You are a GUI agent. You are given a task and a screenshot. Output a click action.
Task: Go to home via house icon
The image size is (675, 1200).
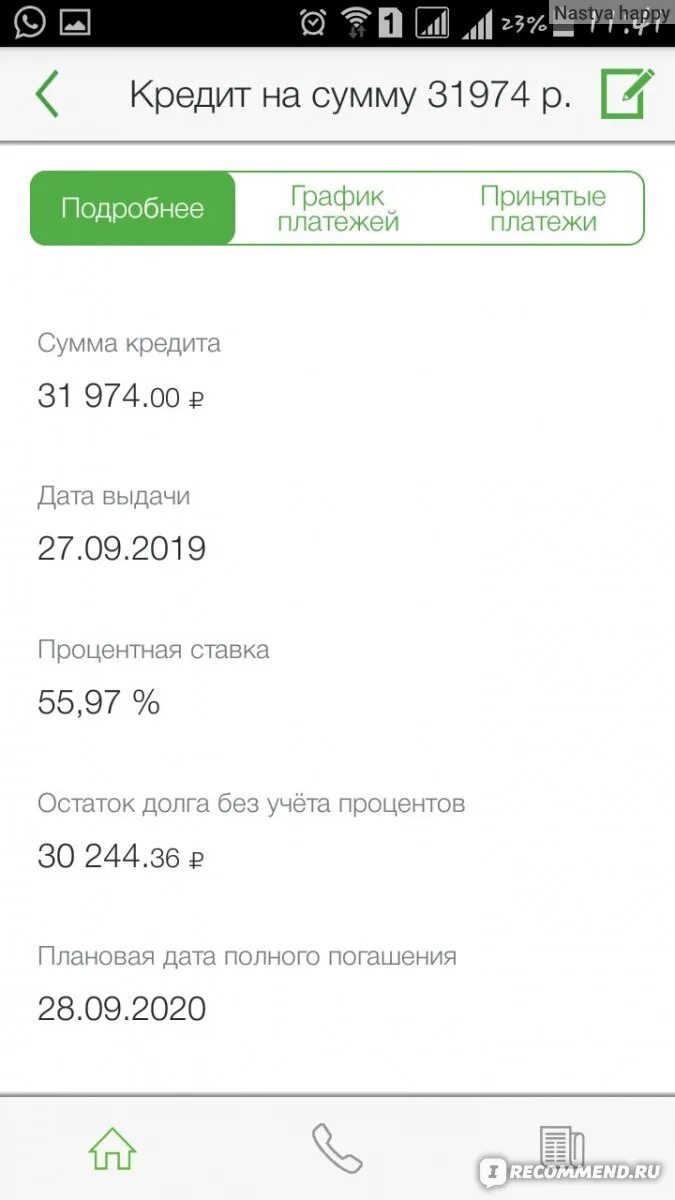coord(112,1148)
